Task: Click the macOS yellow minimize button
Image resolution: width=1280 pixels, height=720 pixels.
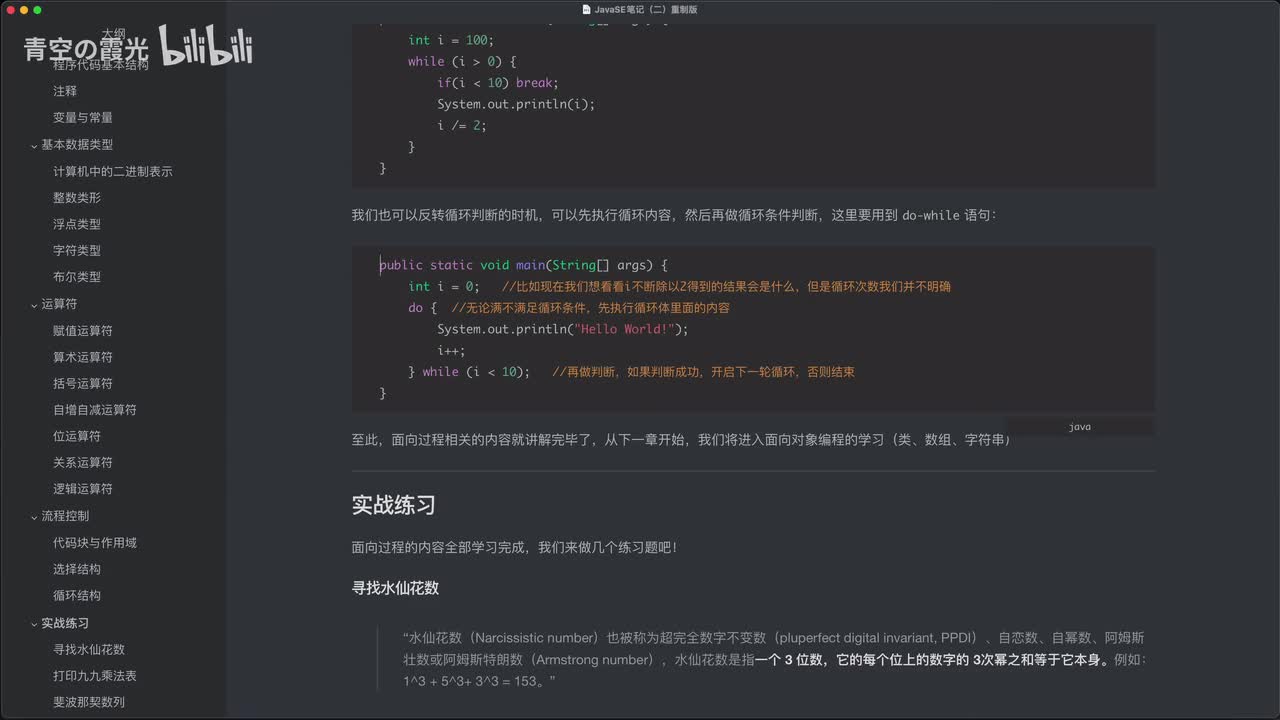Action: 23,10
